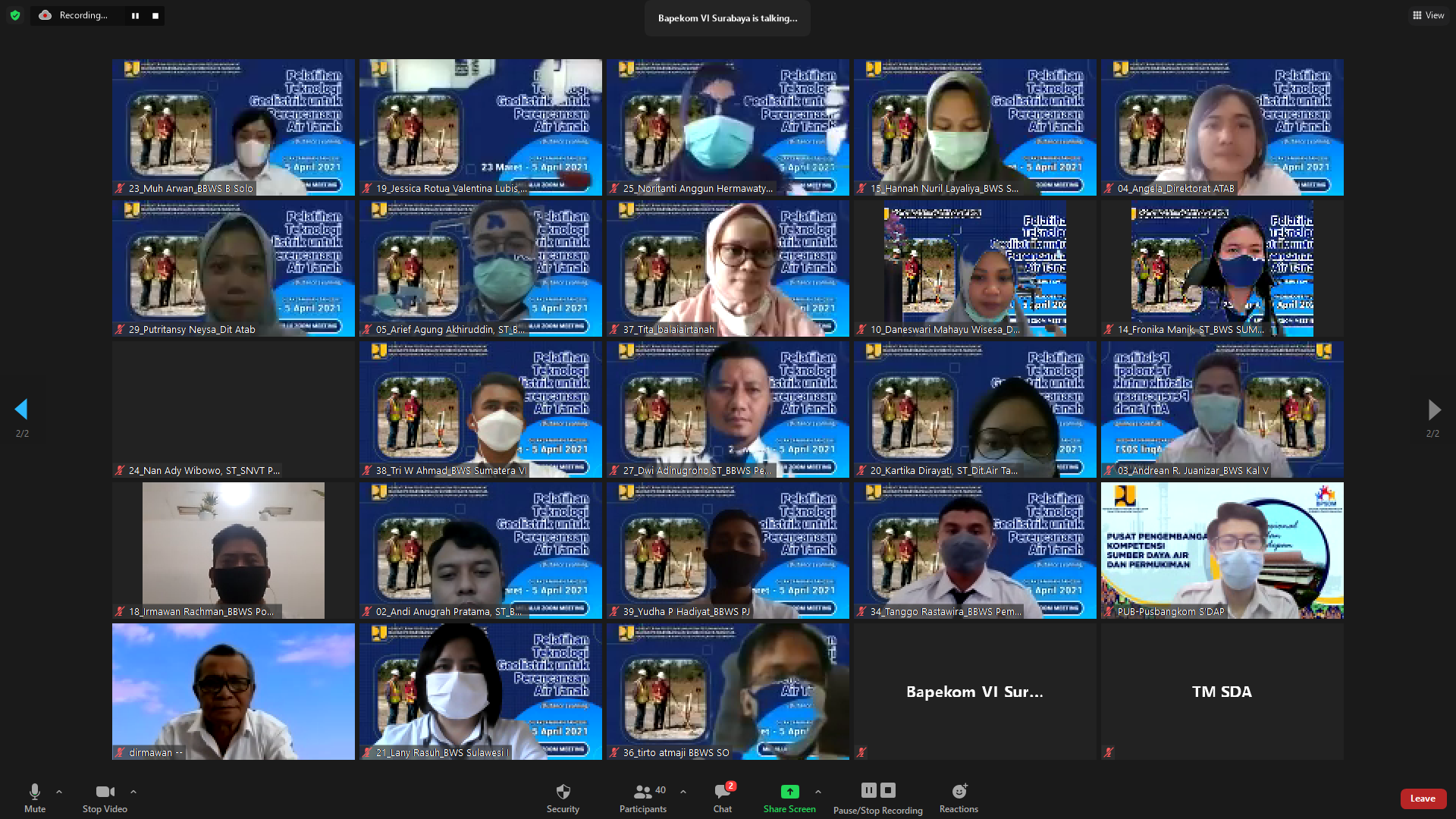The width and height of the screenshot is (1456, 819).
Task: Pause the recording from the bottom toolbar
Action: (868, 790)
